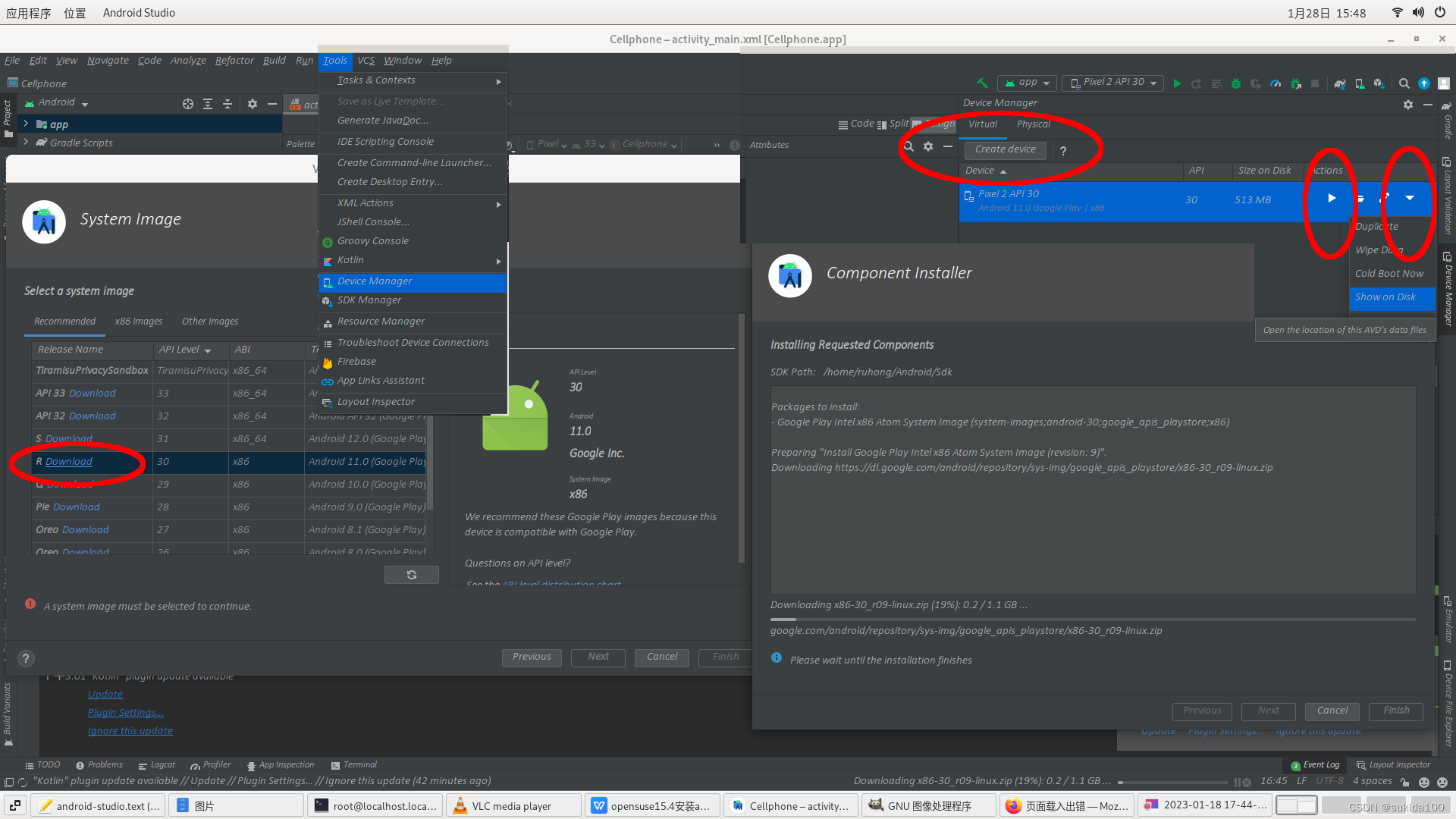The image size is (1456, 819).
Task: Open the Pixel 2 device actions dropdown arrow
Action: tap(1410, 198)
